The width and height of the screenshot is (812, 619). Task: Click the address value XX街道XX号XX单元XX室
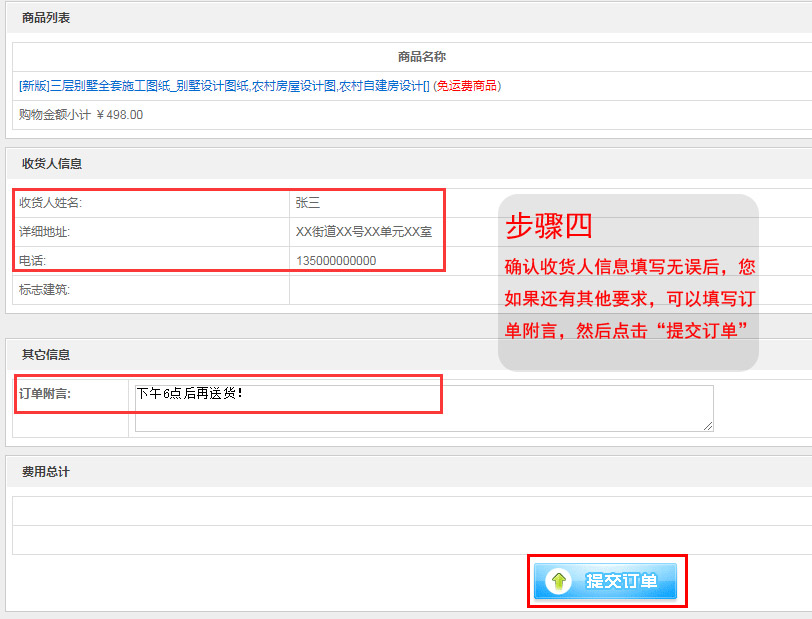364,232
